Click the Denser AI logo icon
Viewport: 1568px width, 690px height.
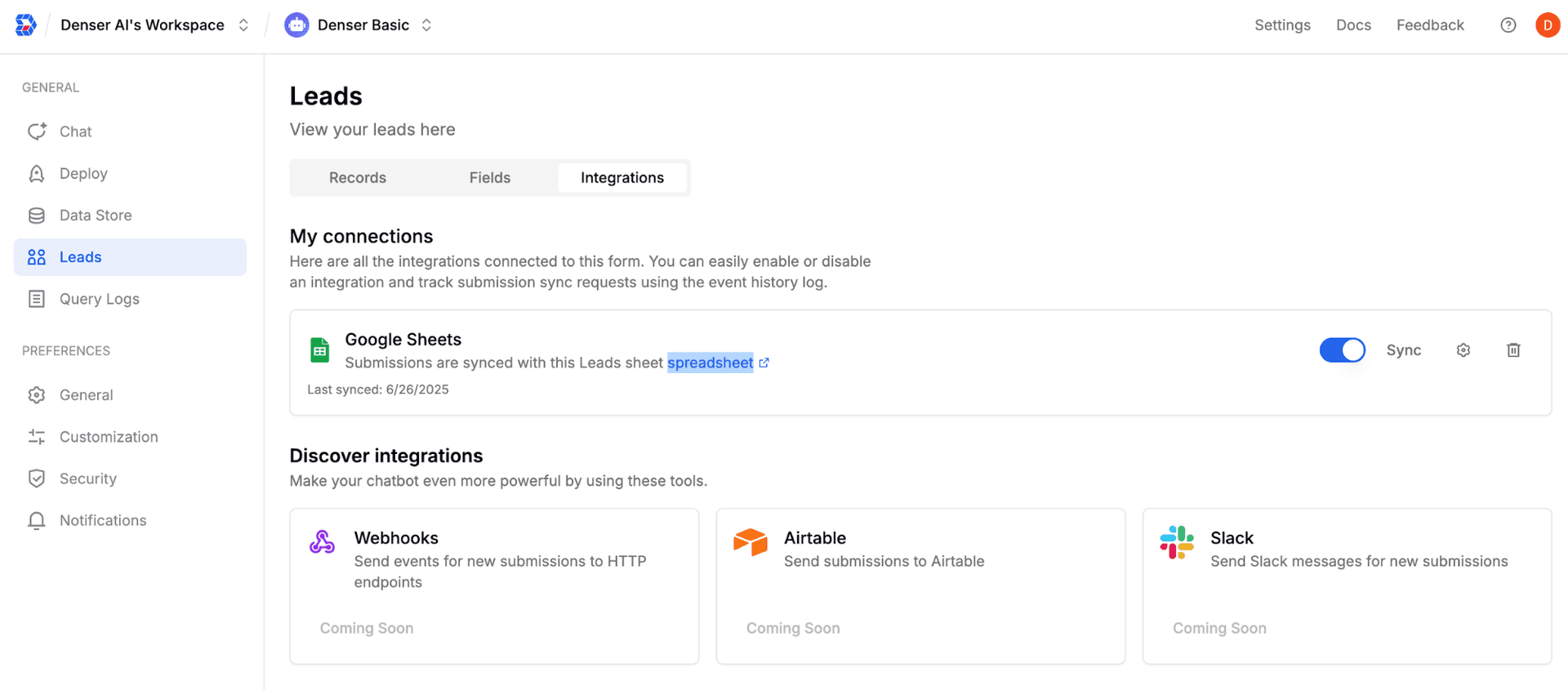click(x=26, y=25)
